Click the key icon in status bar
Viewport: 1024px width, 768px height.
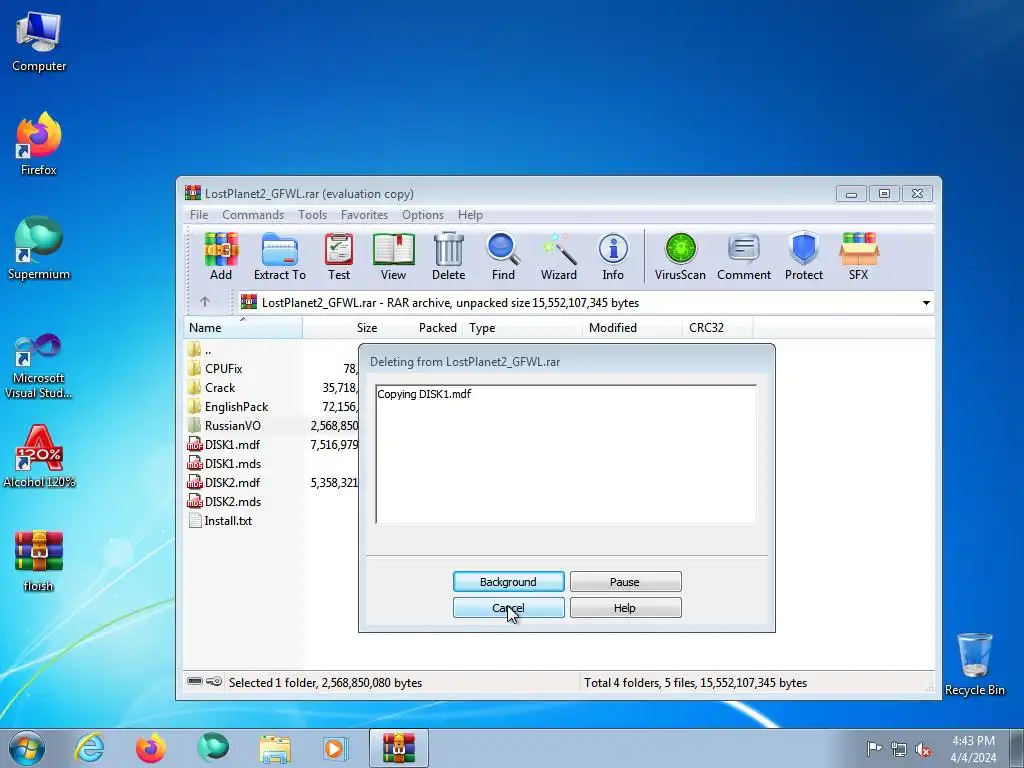pyautogui.click(x=214, y=682)
